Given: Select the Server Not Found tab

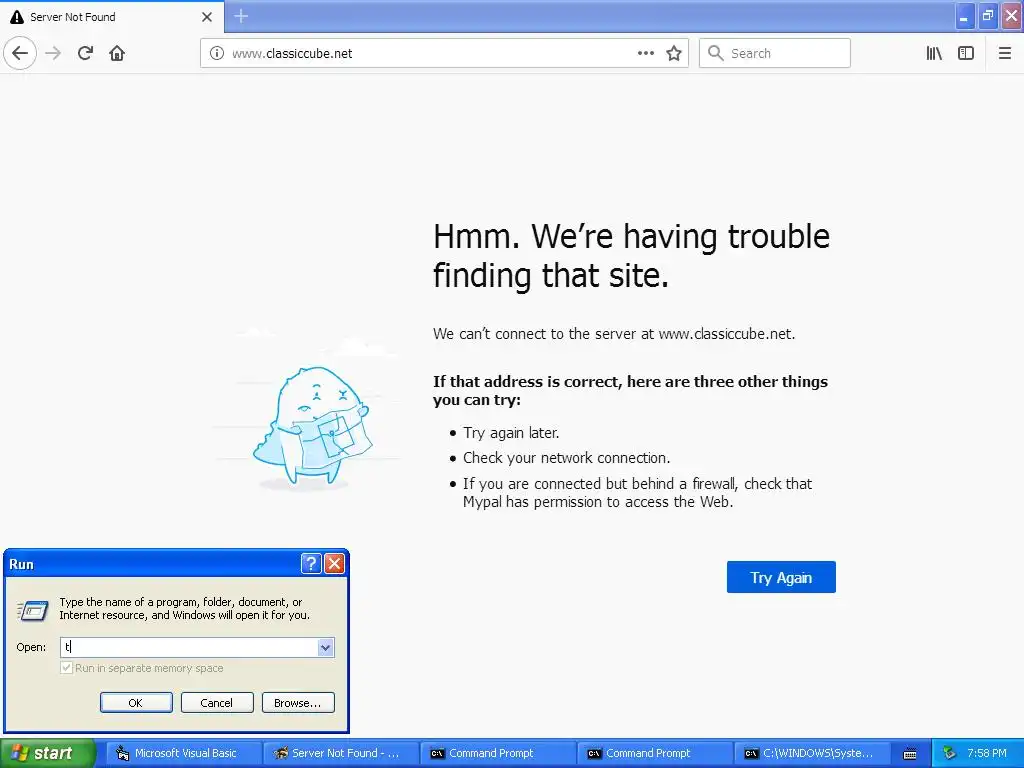Looking at the screenshot, I should point(112,17).
